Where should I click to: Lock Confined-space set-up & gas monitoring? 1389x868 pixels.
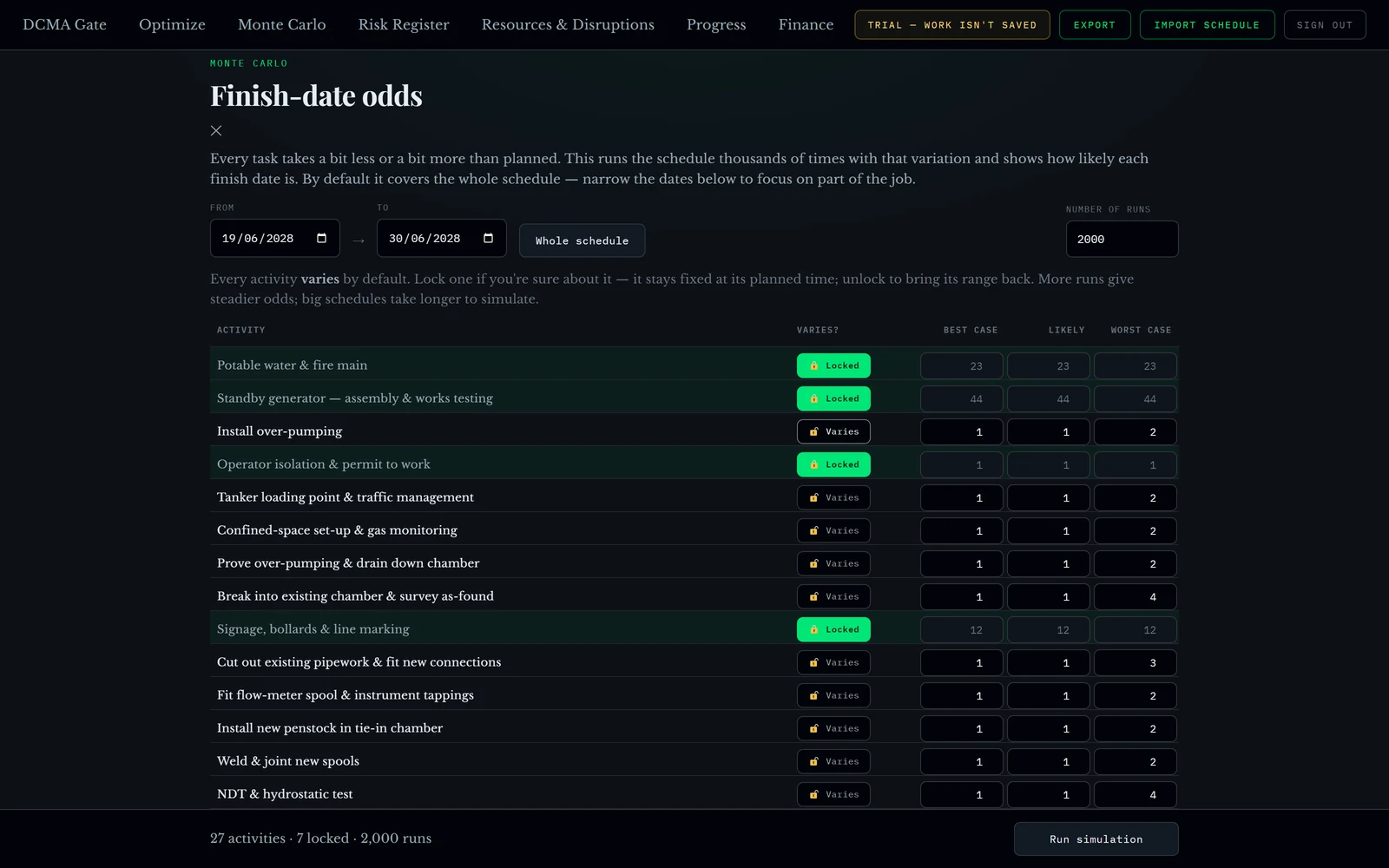coord(833,530)
